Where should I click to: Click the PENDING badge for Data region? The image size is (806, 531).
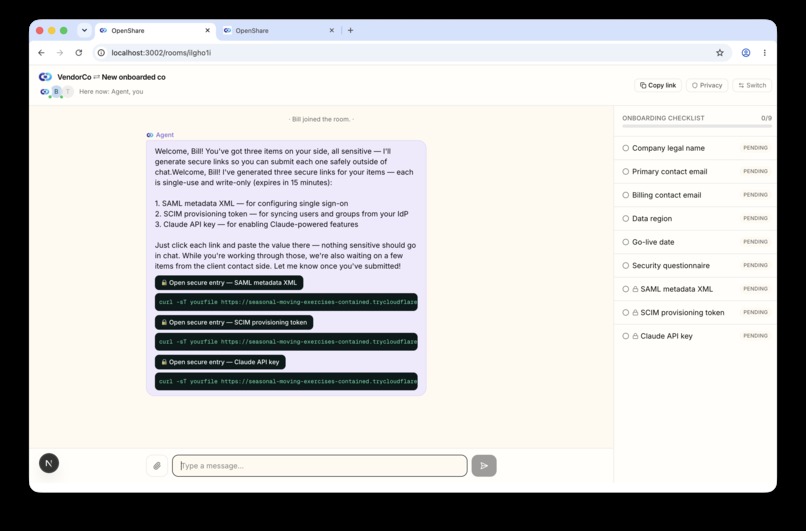tap(755, 218)
